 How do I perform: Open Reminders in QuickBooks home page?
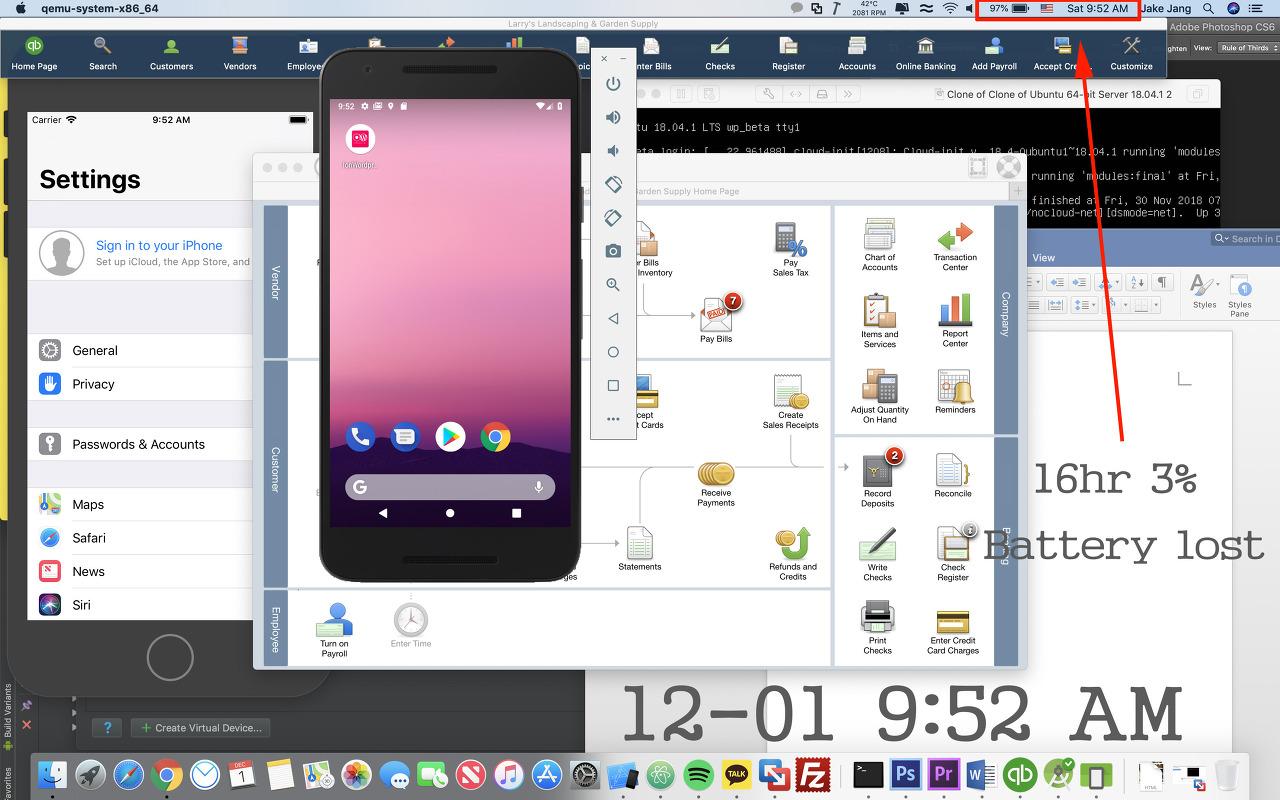(x=955, y=391)
